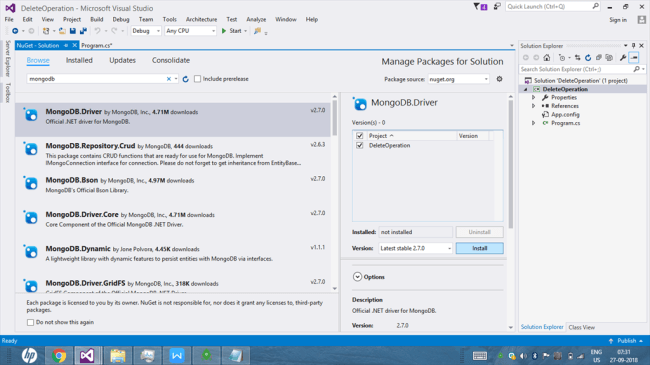Switch to the Installed tab
Screen dimensions: 650x365
(x=79, y=60)
